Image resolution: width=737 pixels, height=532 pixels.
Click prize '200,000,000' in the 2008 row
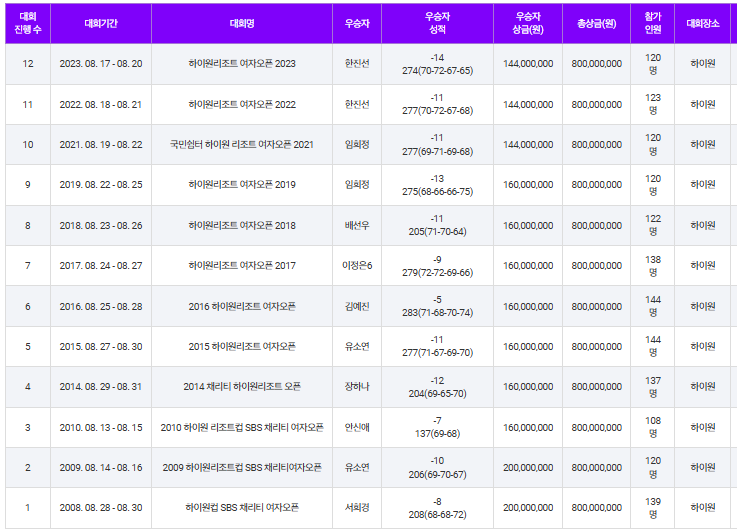[x=528, y=508]
